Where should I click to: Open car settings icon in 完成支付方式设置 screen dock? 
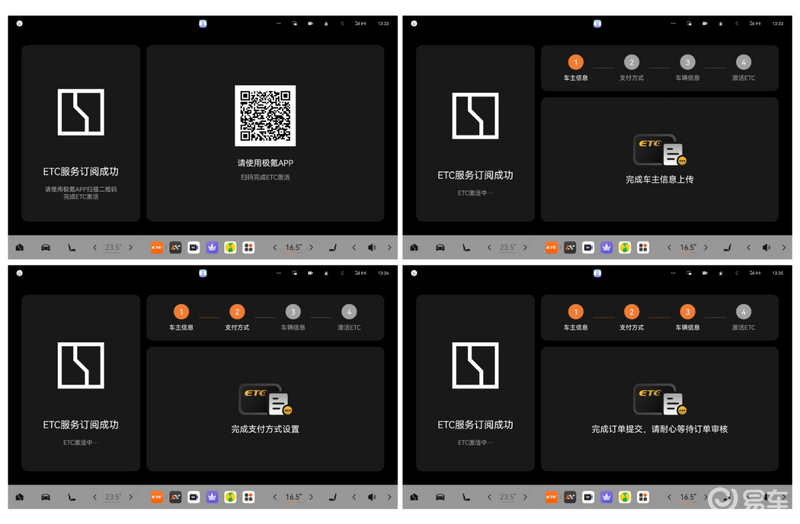[x=45, y=497]
